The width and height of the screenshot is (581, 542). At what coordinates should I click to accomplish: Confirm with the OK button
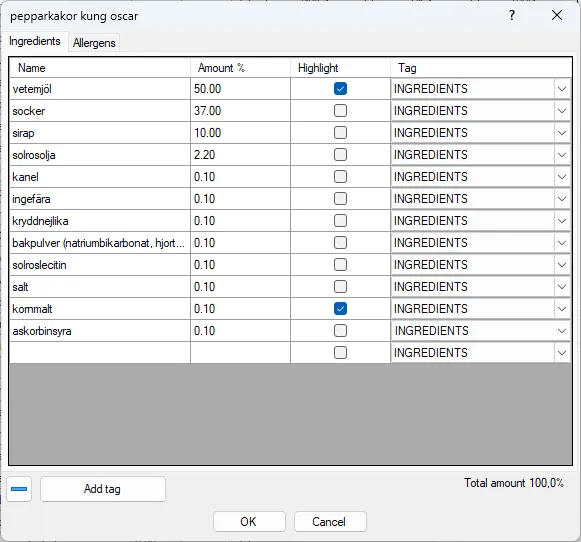pyautogui.click(x=249, y=522)
